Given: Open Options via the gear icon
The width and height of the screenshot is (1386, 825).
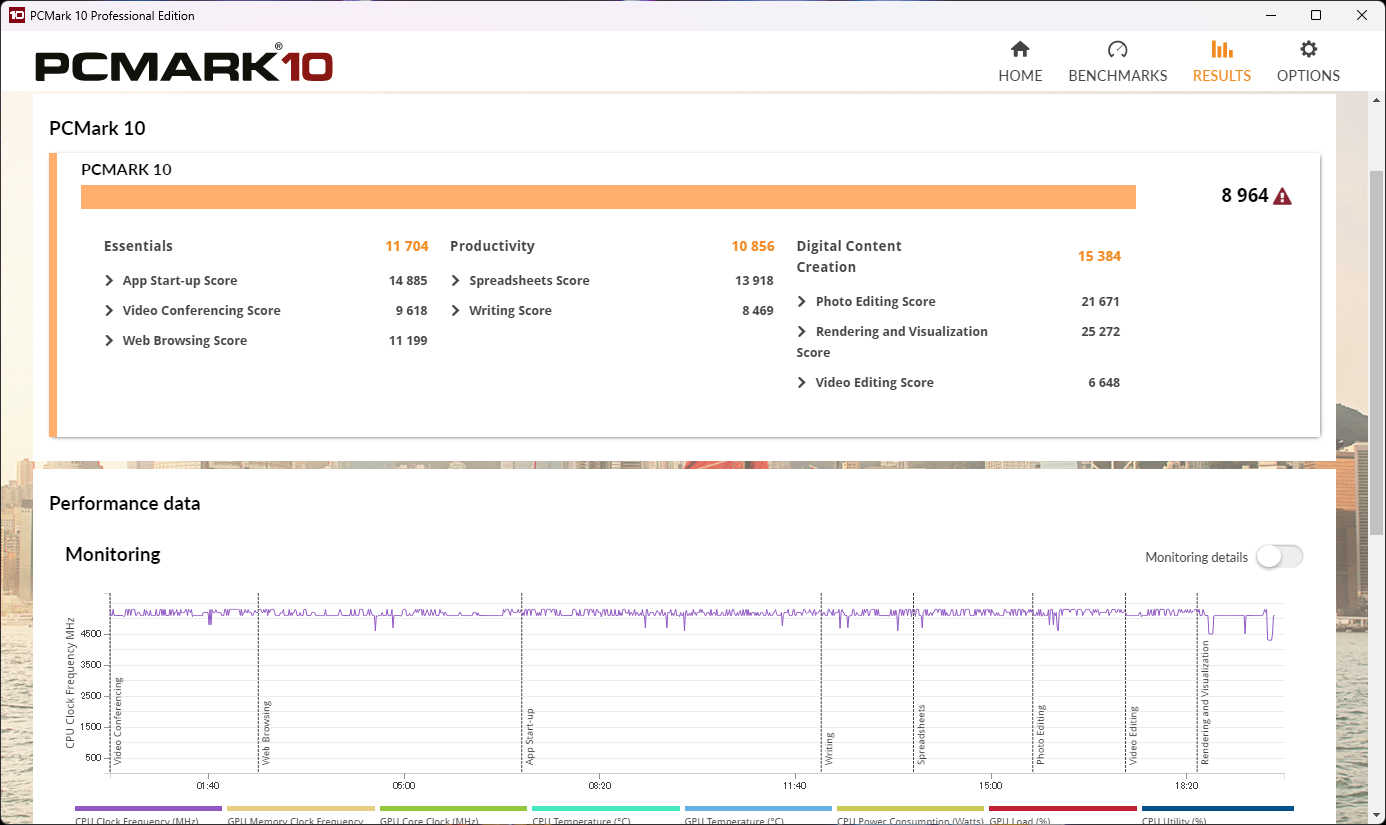Looking at the screenshot, I should pos(1308,50).
